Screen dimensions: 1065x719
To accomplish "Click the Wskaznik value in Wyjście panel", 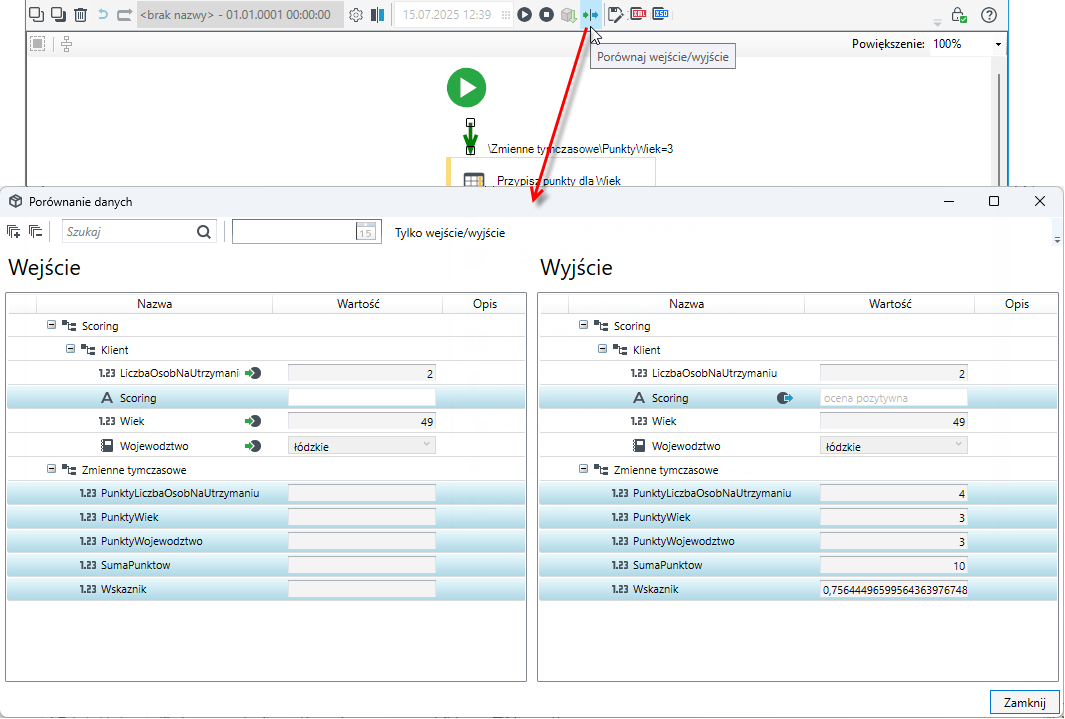I will [x=894, y=589].
